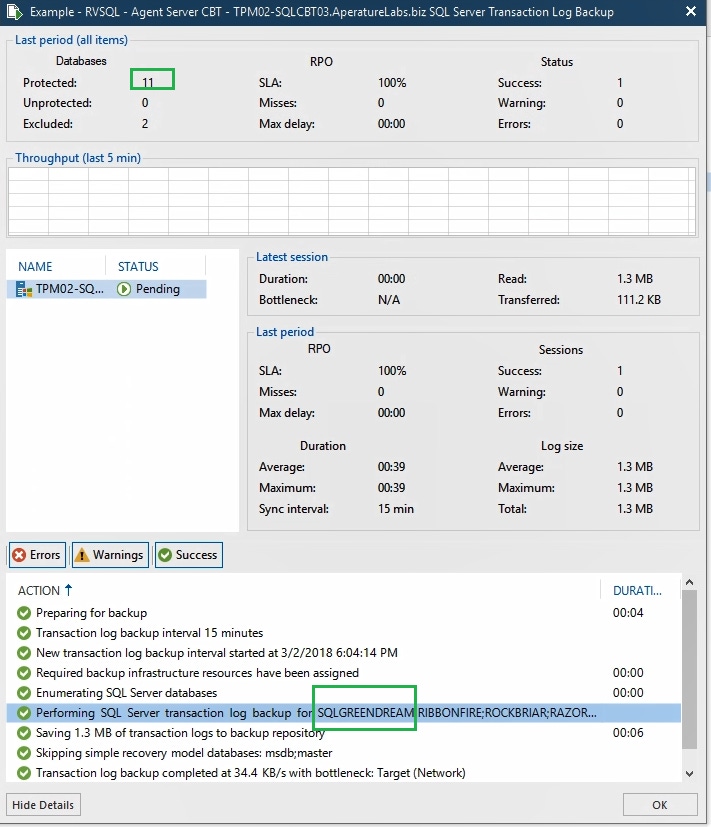Click the green check on Success filter
The width and height of the screenshot is (711, 827).
(165, 555)
